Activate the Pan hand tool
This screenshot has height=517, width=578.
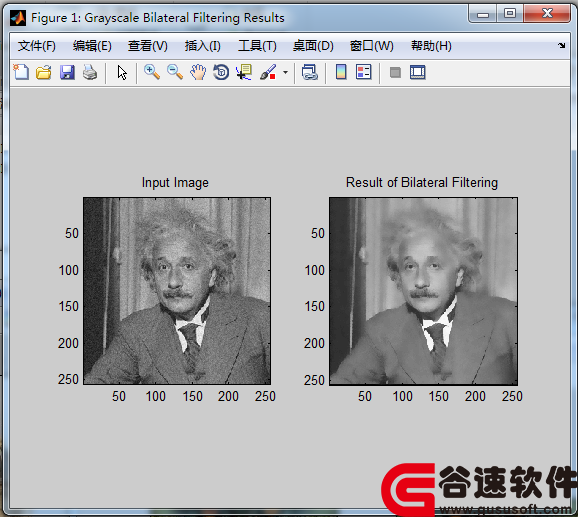(x=198, y=72)
